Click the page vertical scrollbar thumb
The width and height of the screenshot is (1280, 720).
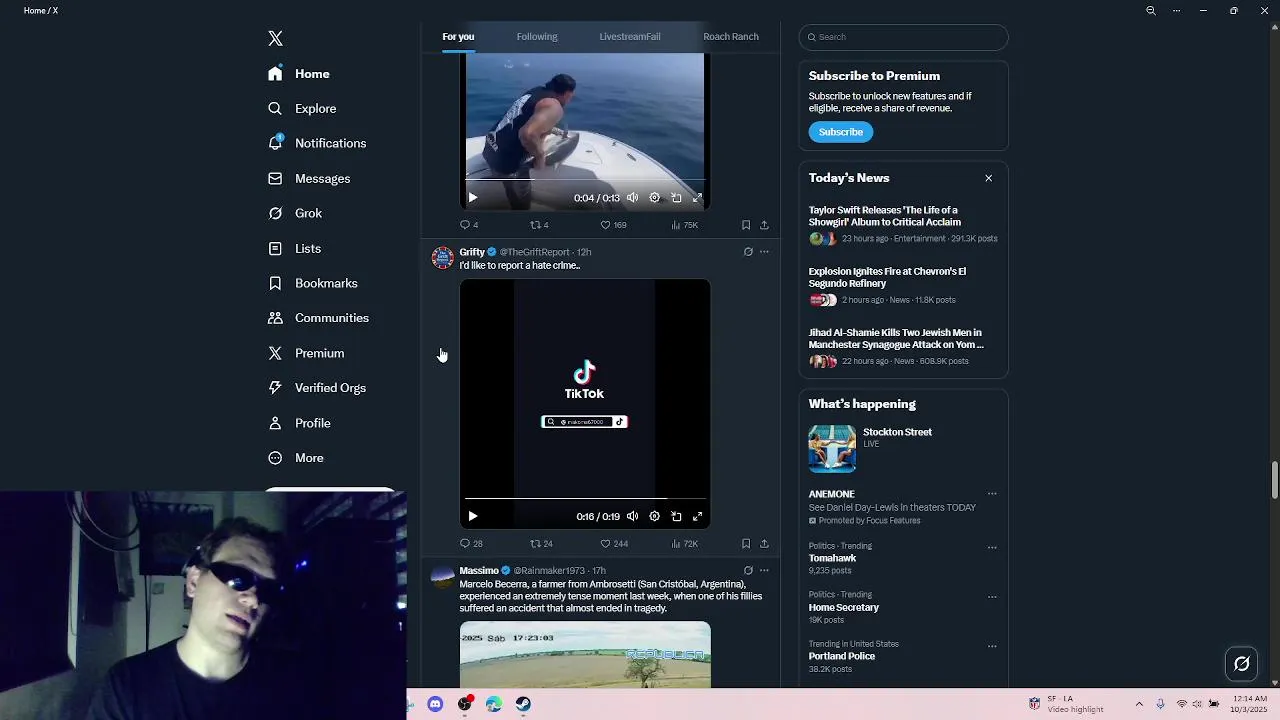(1274, 480)
